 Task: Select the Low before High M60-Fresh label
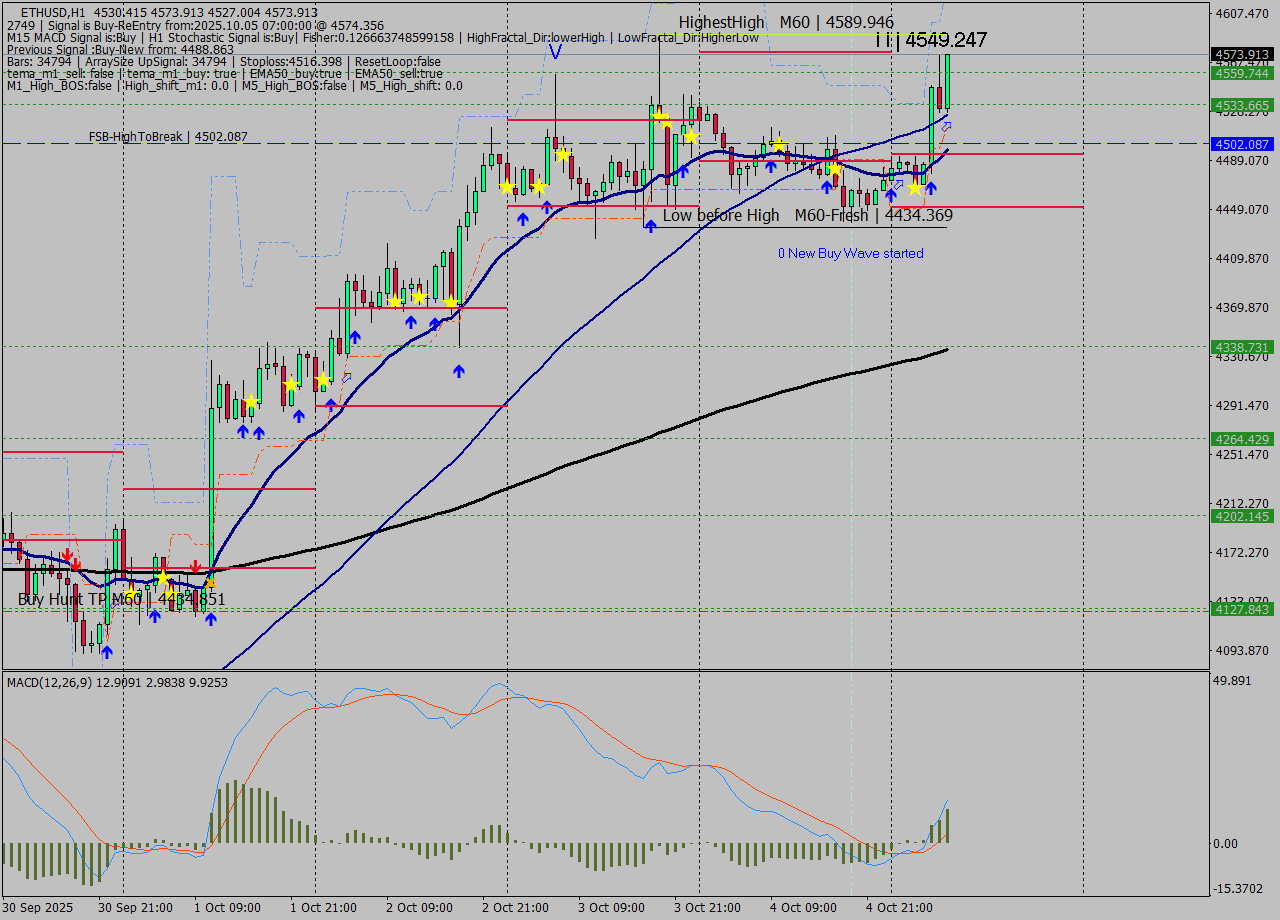pos(807,215)
